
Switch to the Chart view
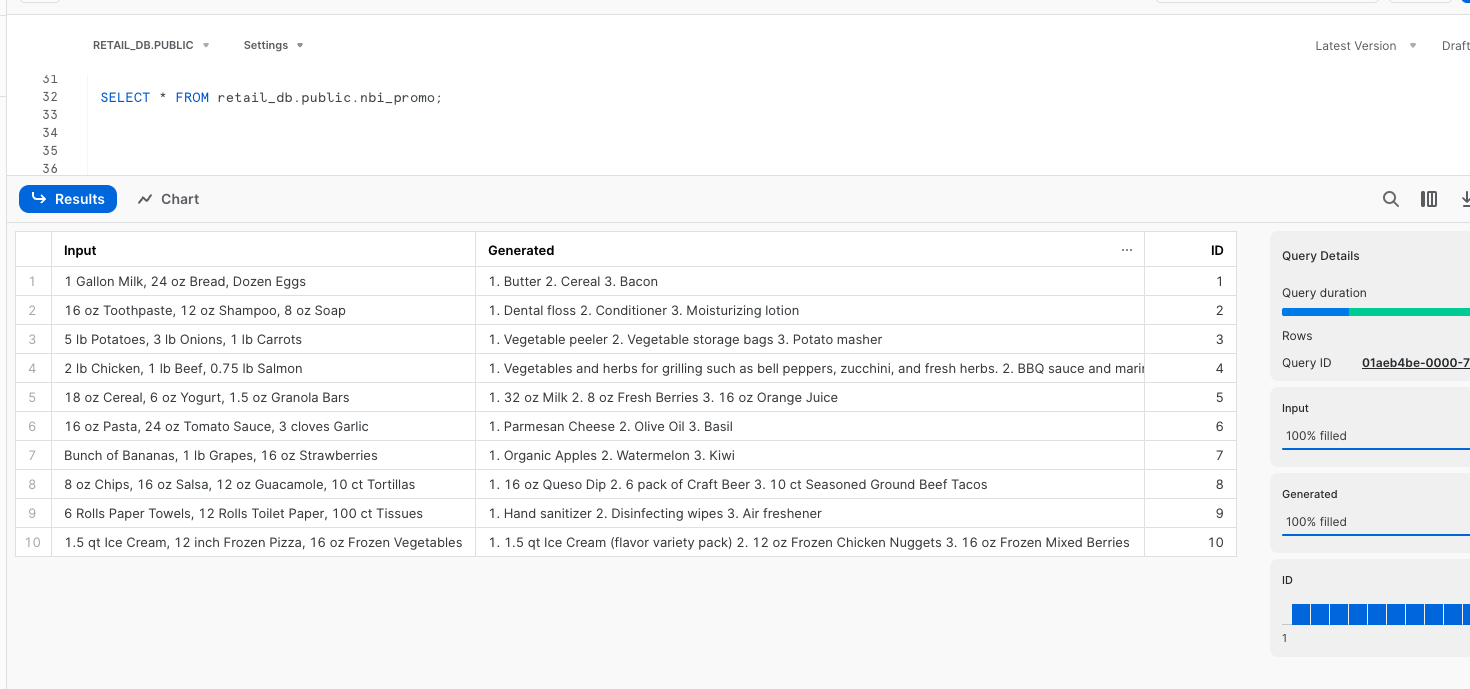click(x=168, y=199)
